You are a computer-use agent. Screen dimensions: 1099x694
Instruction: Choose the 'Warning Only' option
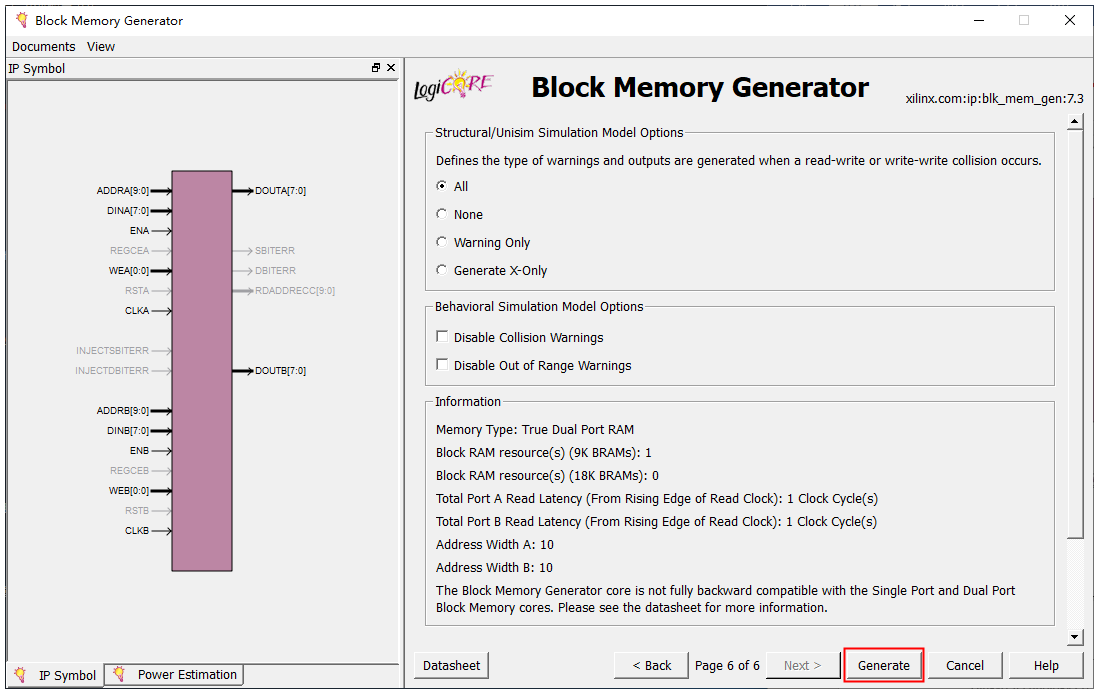[x=442, y=242]
